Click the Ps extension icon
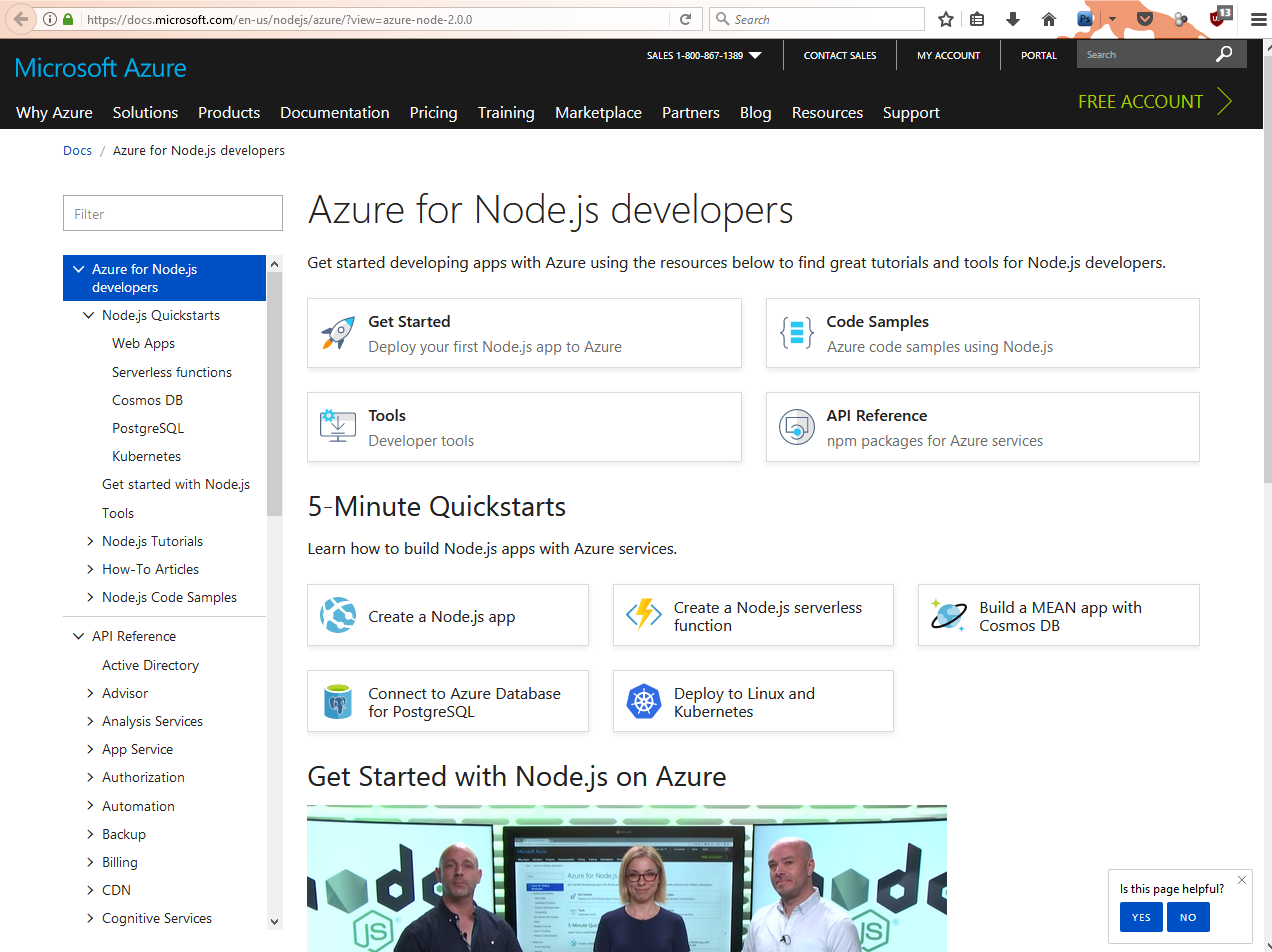The width and height of the screenshot is (1272, 952). coord(1086,19)
